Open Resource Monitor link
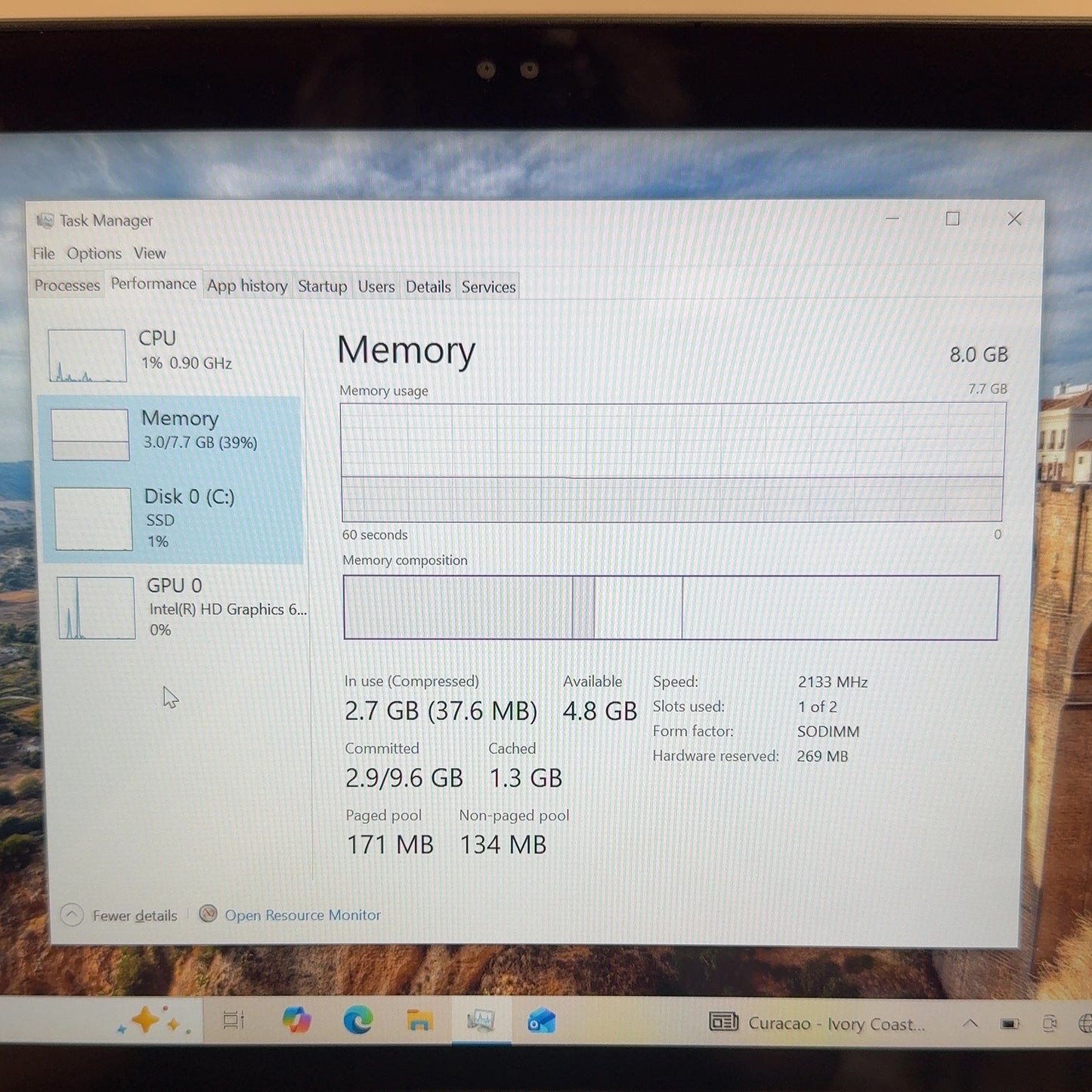 [x=302, y=915]
